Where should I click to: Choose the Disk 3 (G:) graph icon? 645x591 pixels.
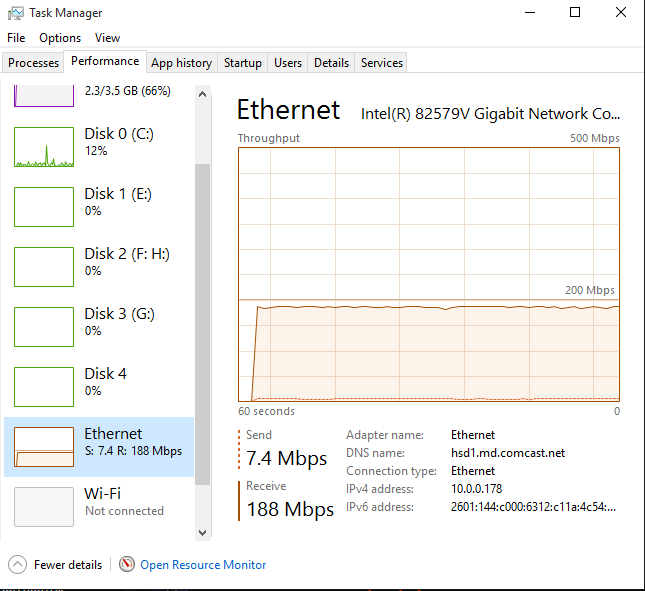click(44, 327)
